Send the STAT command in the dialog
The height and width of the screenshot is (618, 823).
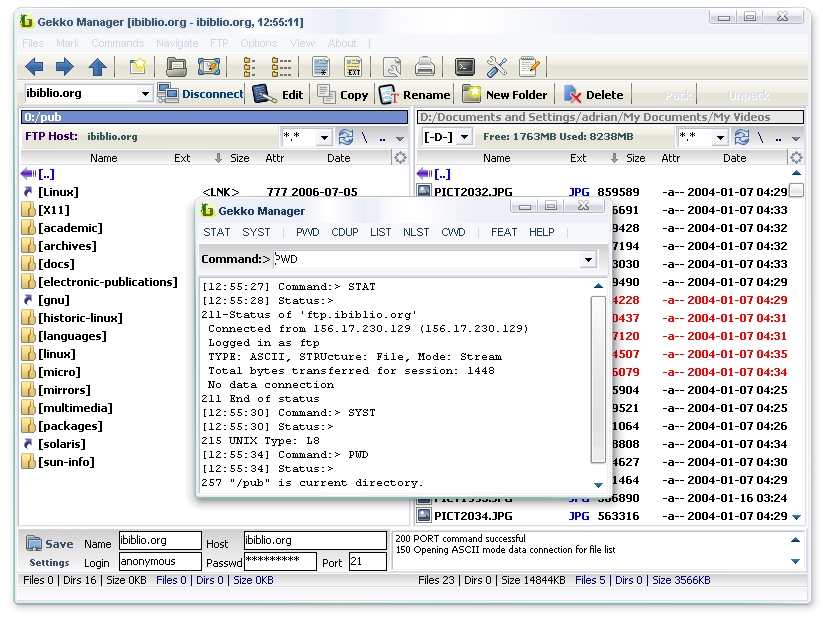pos(217,232)
